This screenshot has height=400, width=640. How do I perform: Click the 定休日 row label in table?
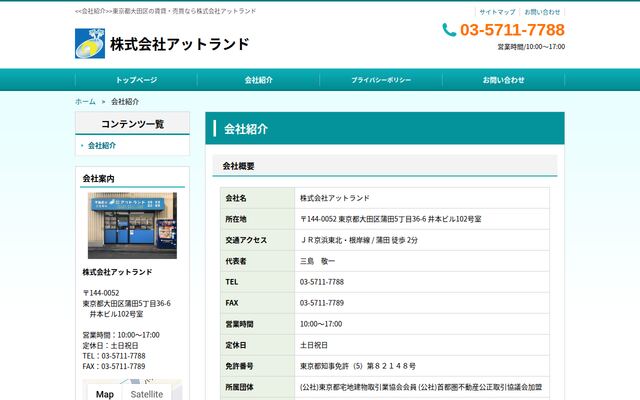click(x=236, y=345)
